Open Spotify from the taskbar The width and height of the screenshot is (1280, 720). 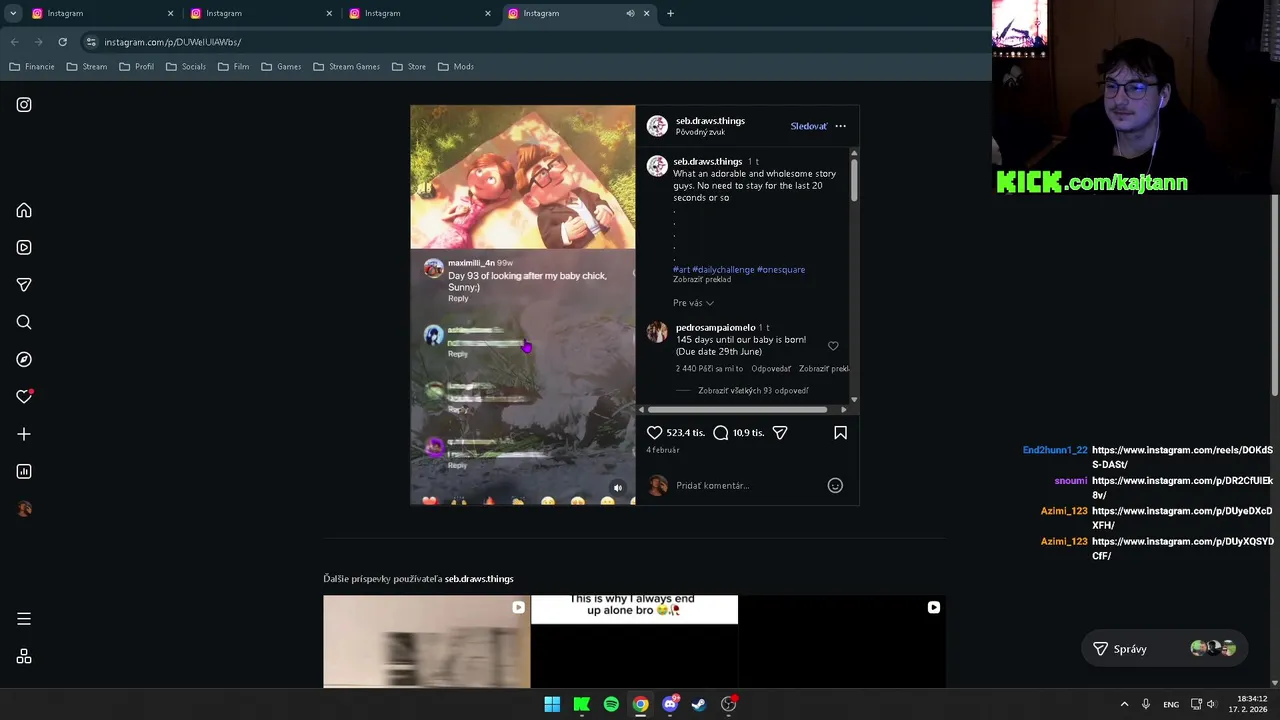[611, 705]
